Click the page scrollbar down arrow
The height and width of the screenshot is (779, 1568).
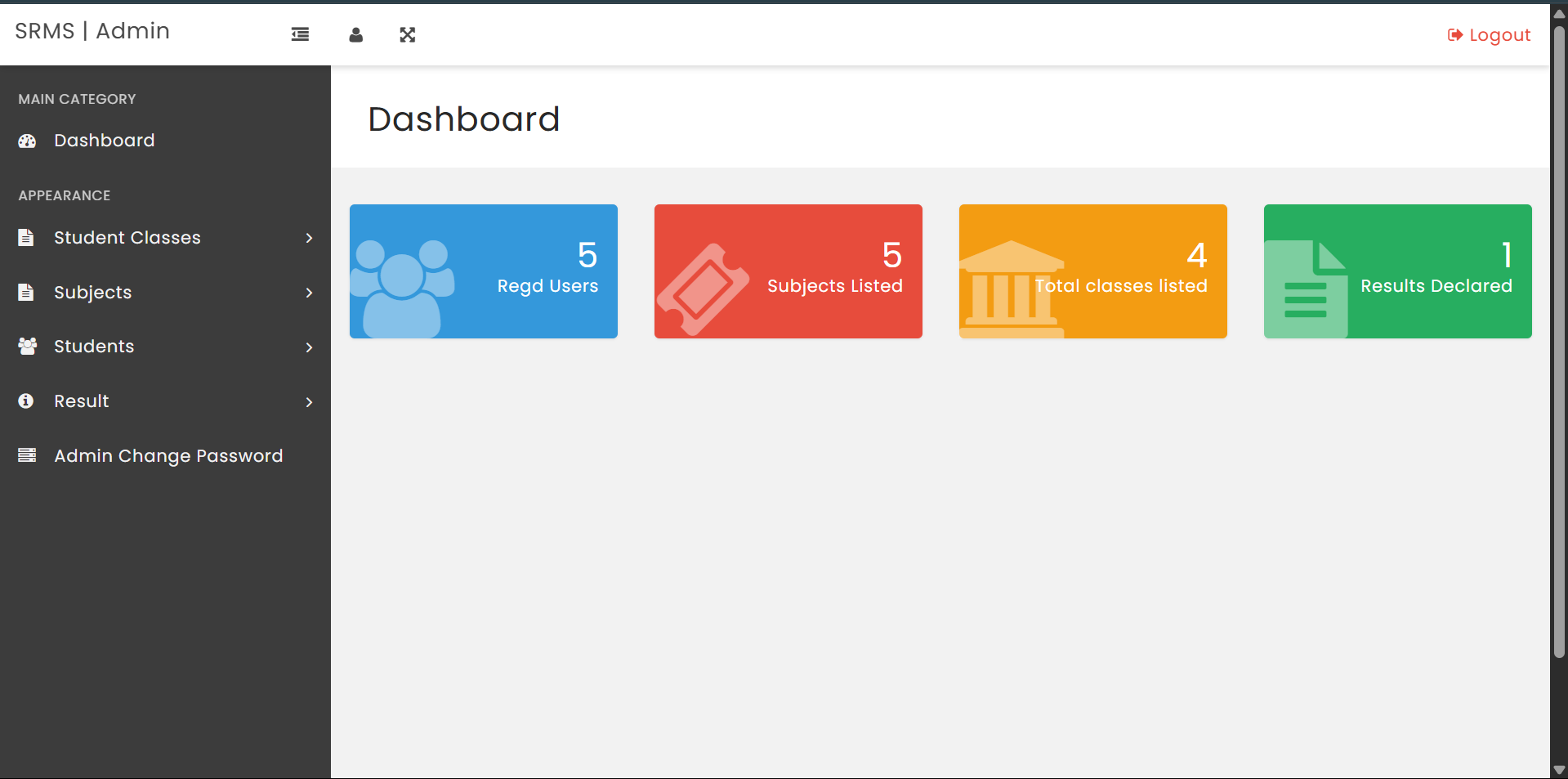coord(1558,770)
